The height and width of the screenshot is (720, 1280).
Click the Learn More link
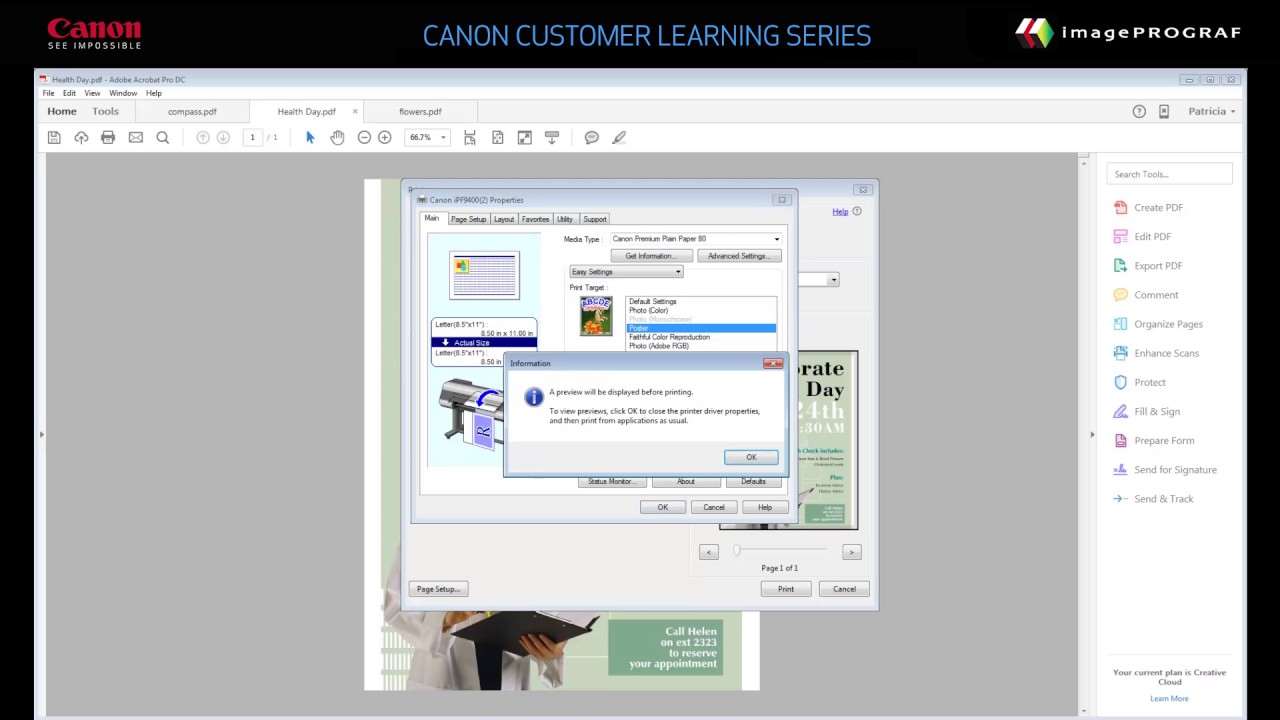(x=1169, y=698)
